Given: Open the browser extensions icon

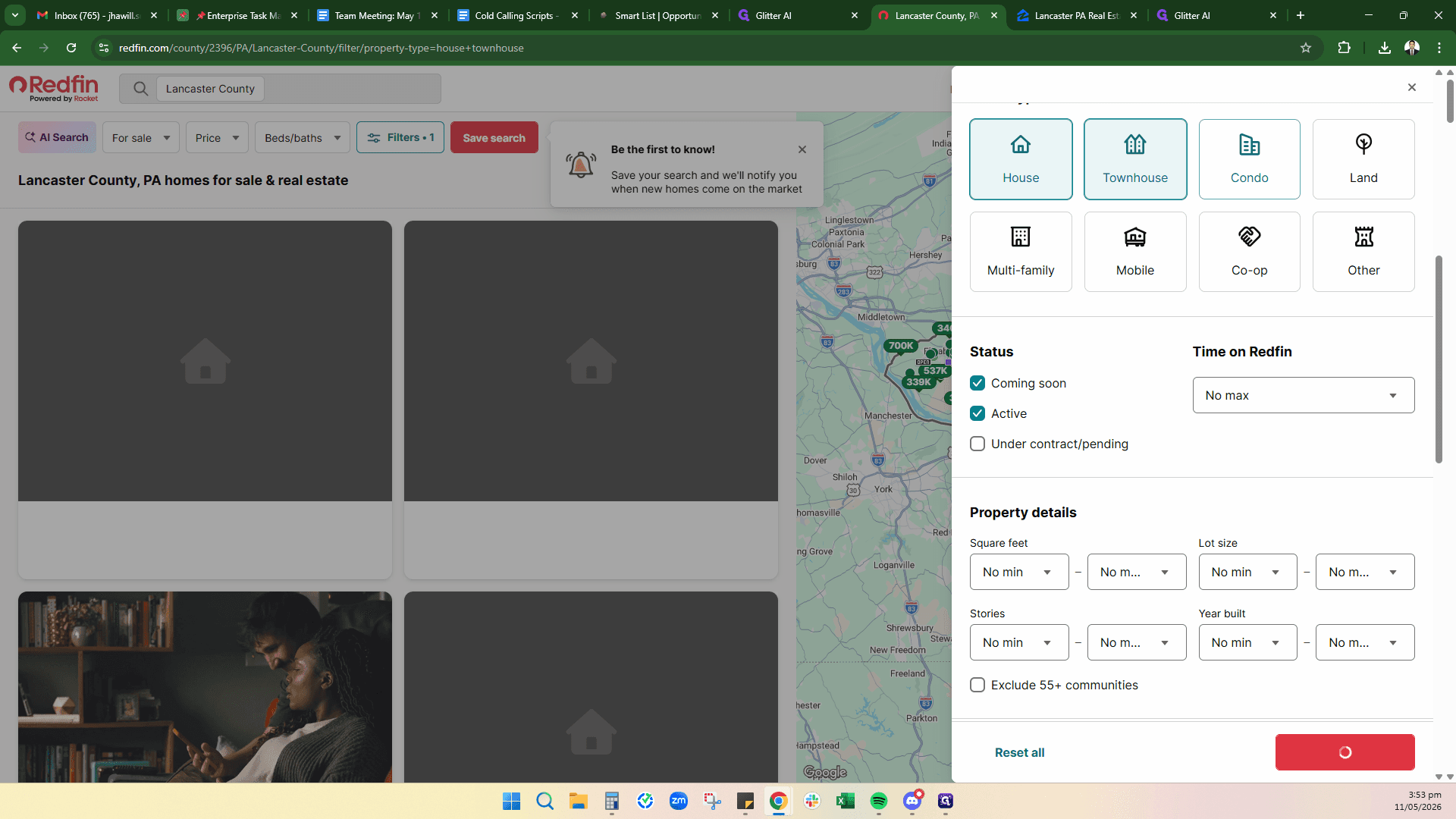Looking at the screenshot, I should (x=1344, y=48).
